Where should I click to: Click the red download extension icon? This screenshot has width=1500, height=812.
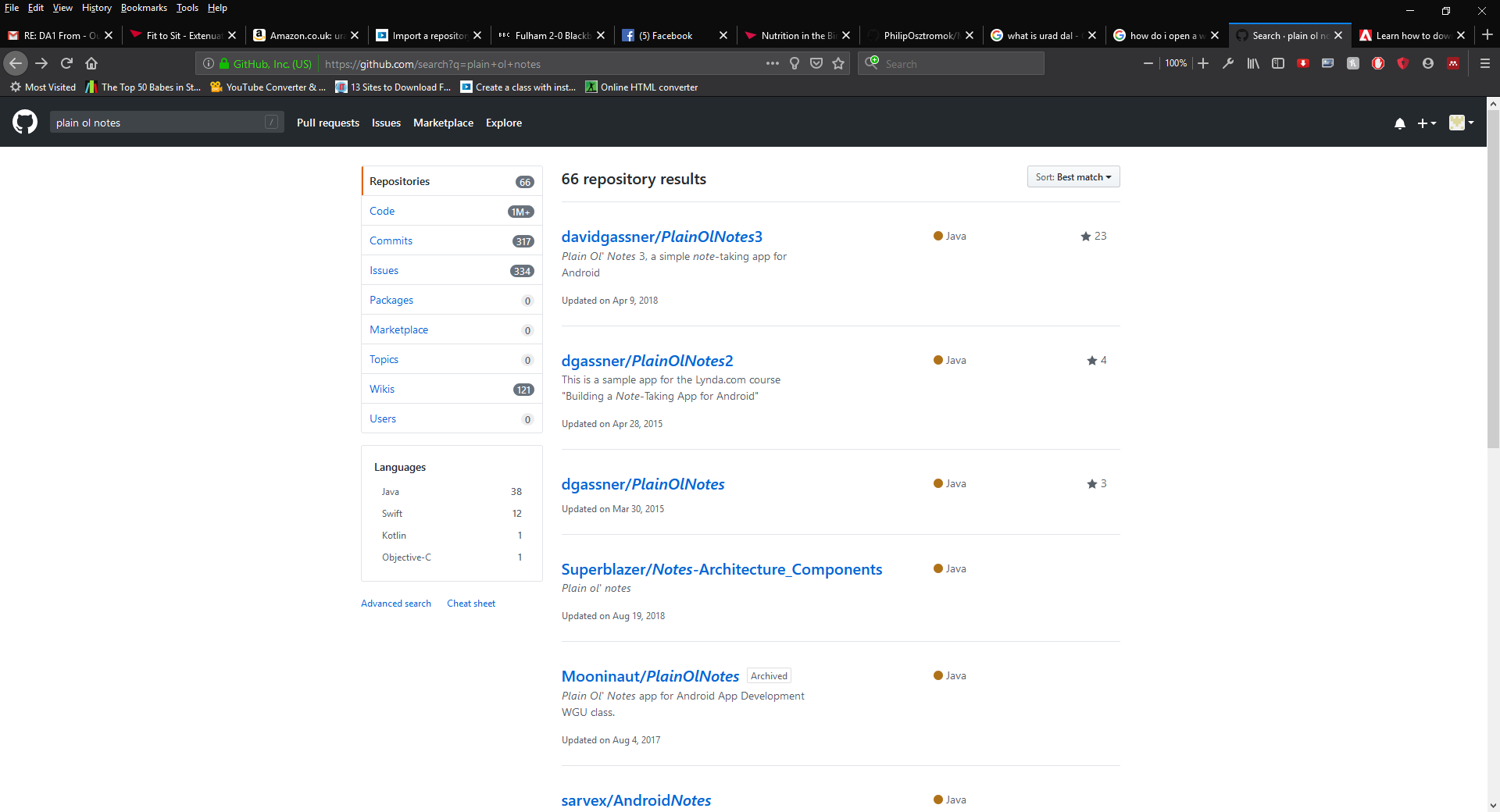point(1303,63)
